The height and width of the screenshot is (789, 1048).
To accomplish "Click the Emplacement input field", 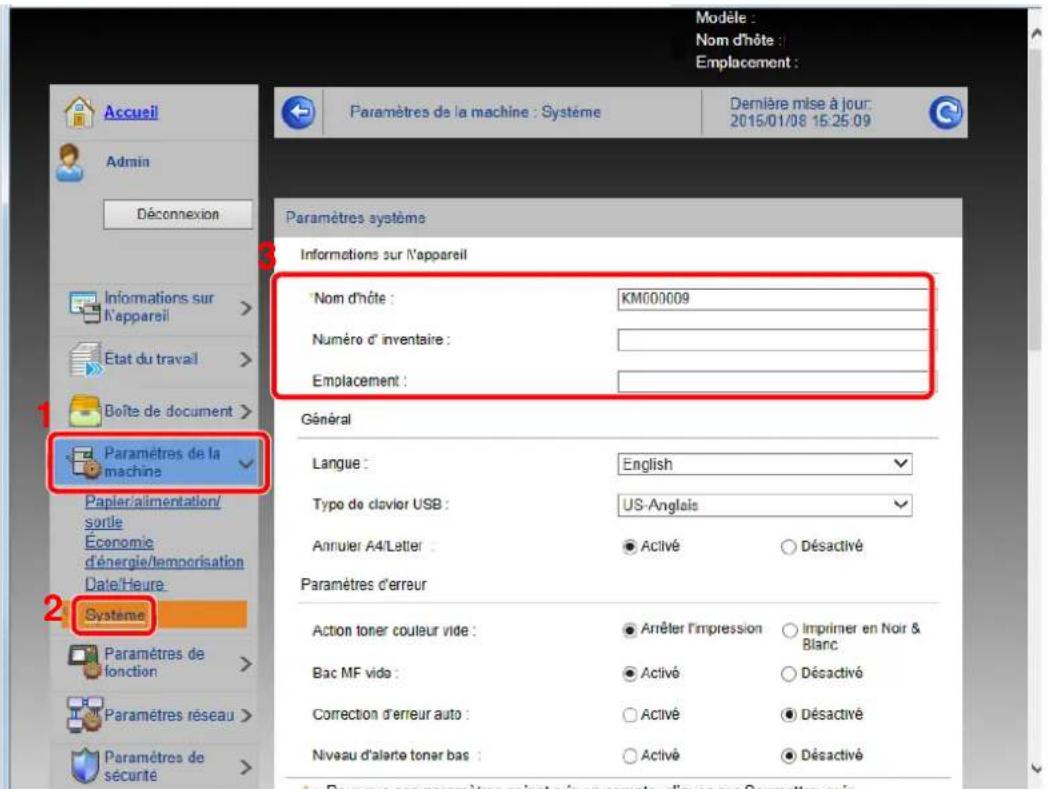I will point(775,381).
